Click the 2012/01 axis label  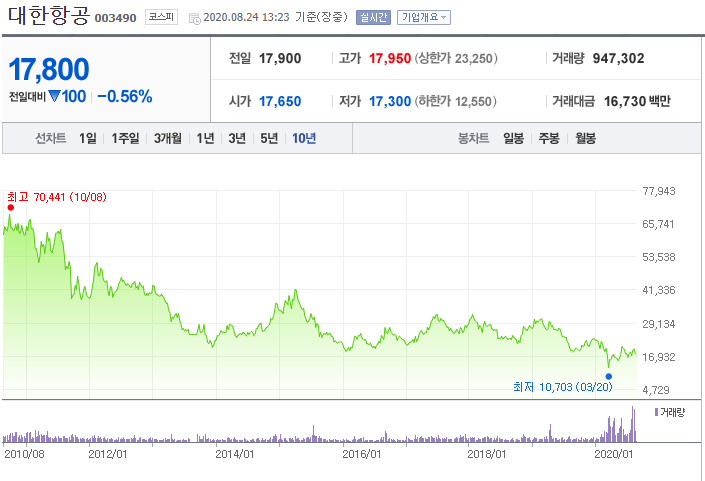coord(107,454)
